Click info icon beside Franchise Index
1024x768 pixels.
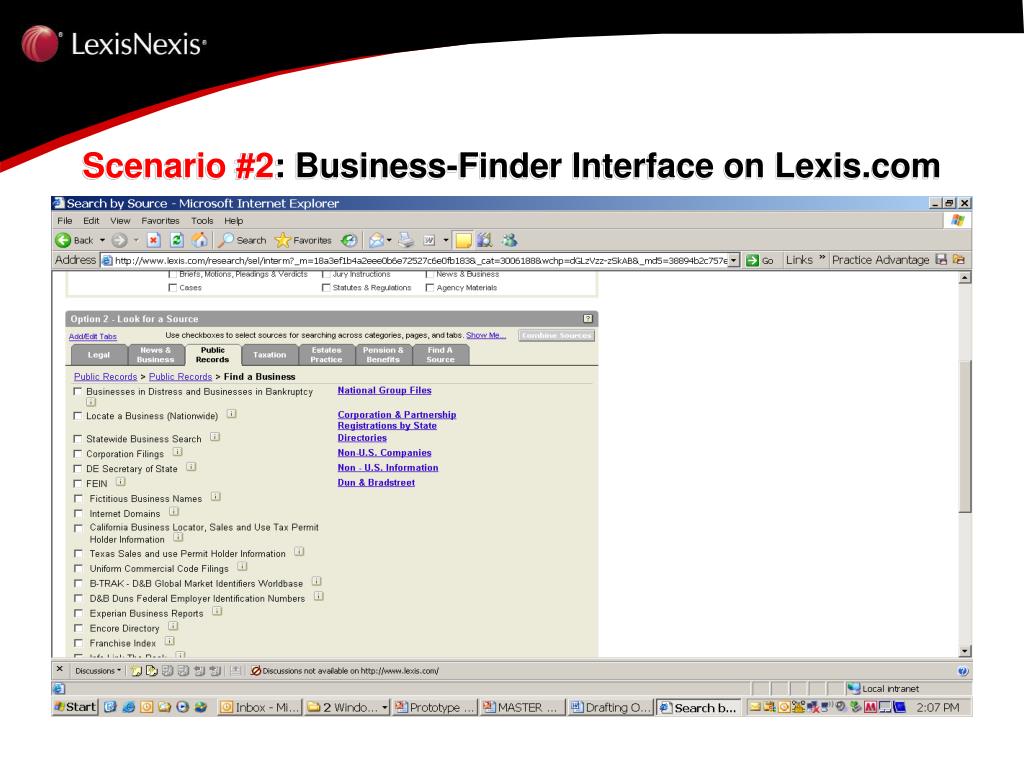tap(169, 641)
